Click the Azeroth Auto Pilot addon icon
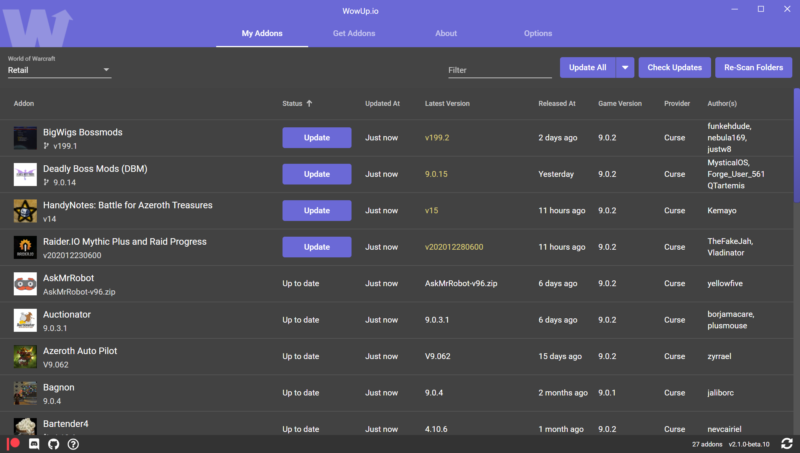 (x=25, y=357)
